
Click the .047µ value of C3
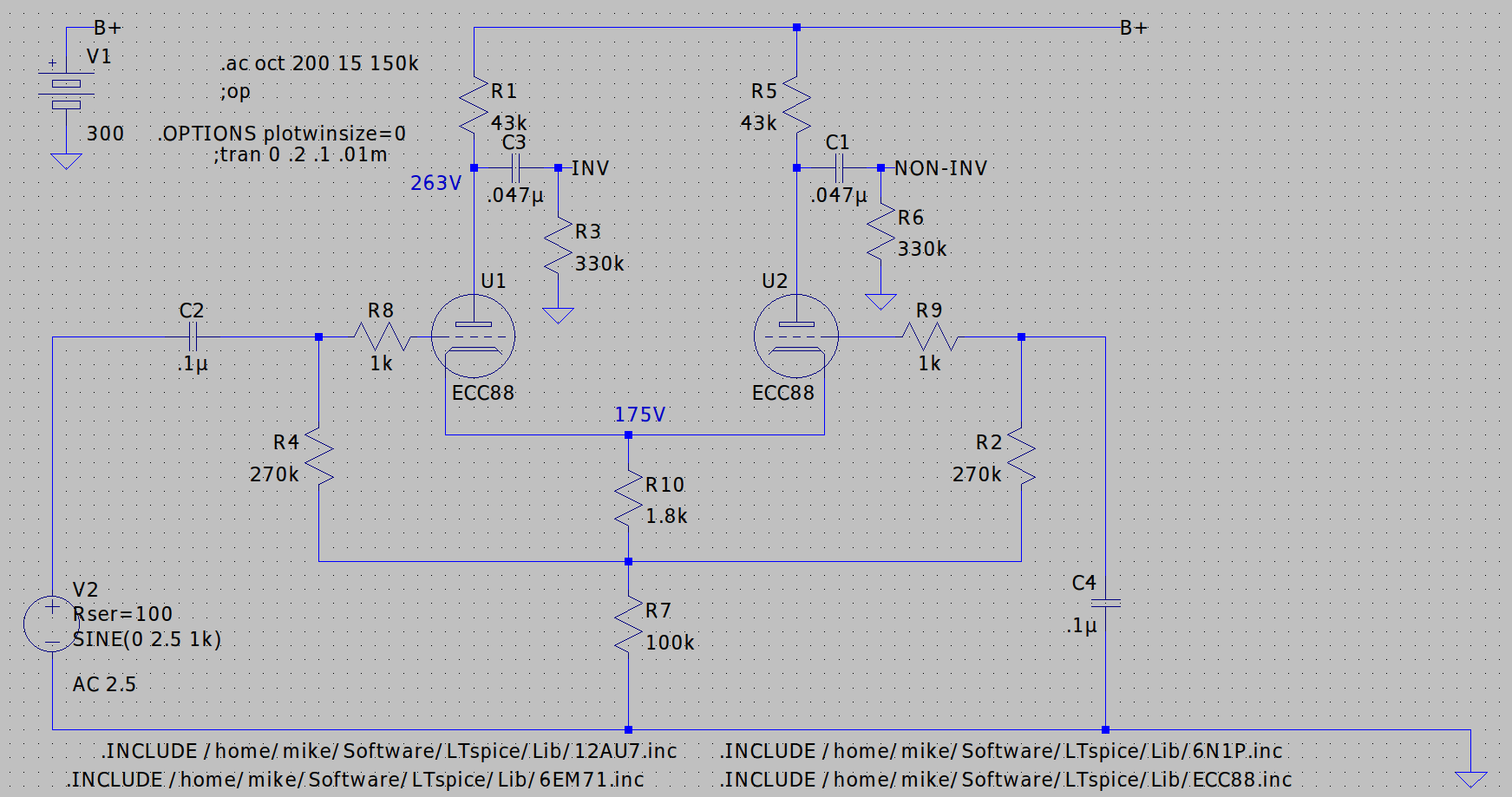pos(515,195)
